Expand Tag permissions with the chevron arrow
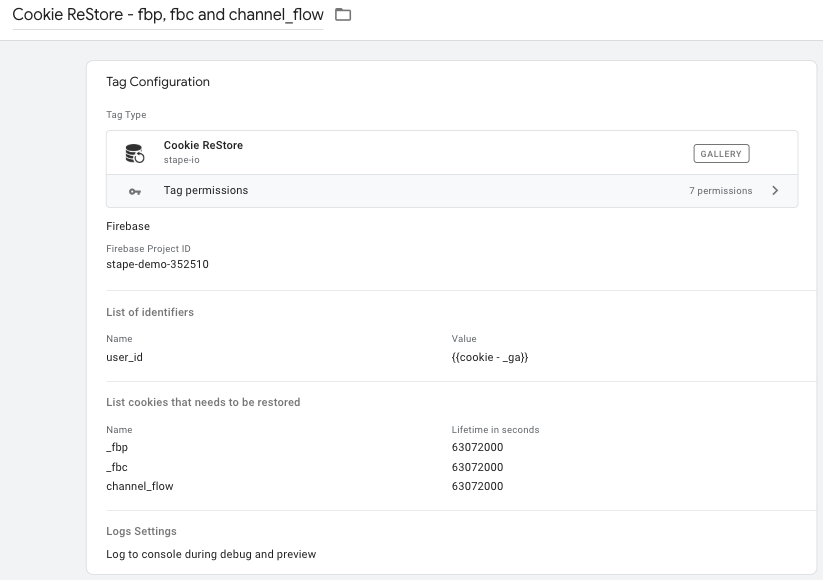 coord(775,191)
